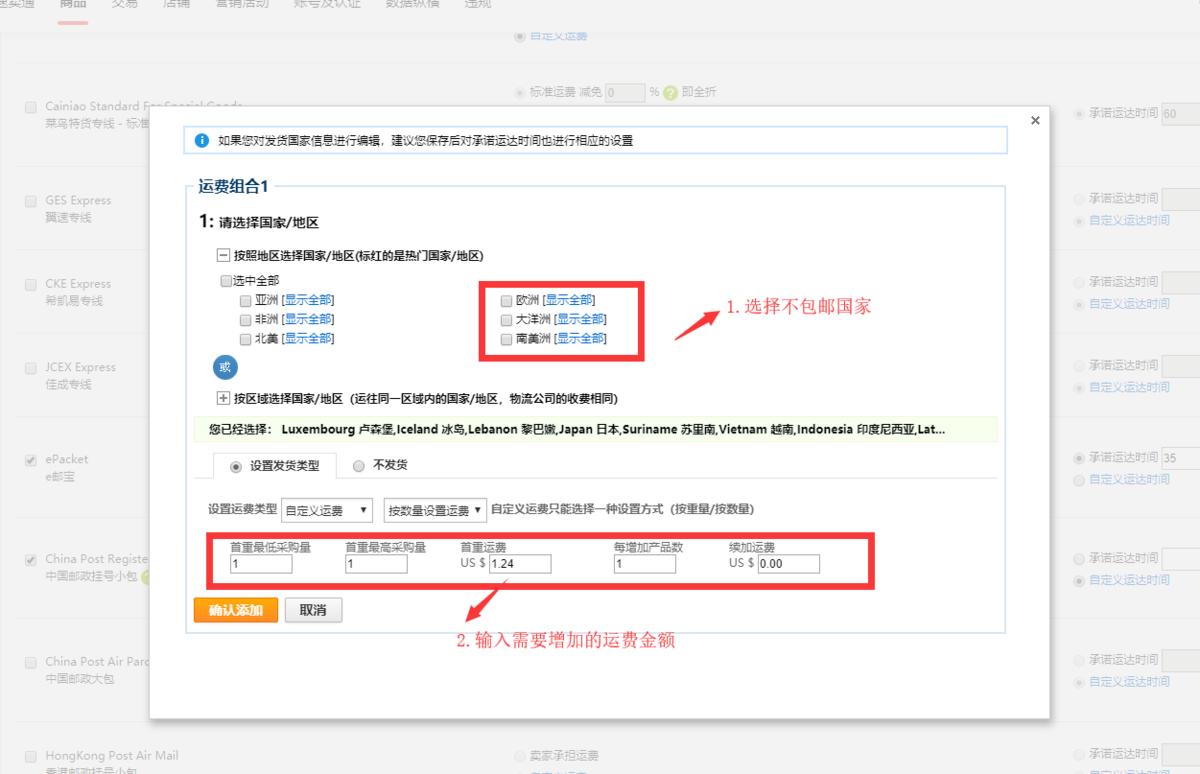
Task: Choose the 设置发货类型 radio button
Action: [x=236, y=466]
